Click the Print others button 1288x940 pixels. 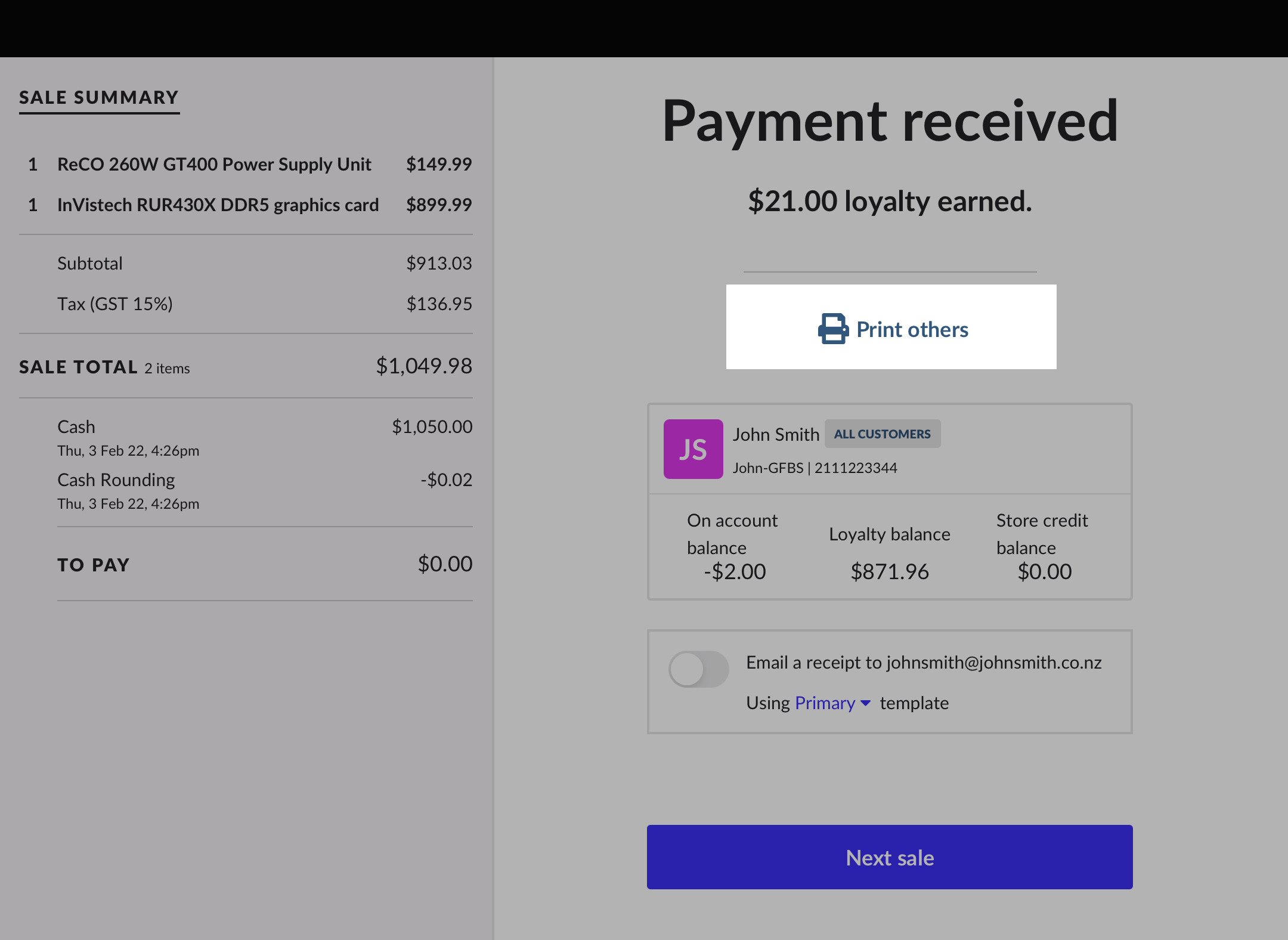pyautogui.click(x=891, y=328)
